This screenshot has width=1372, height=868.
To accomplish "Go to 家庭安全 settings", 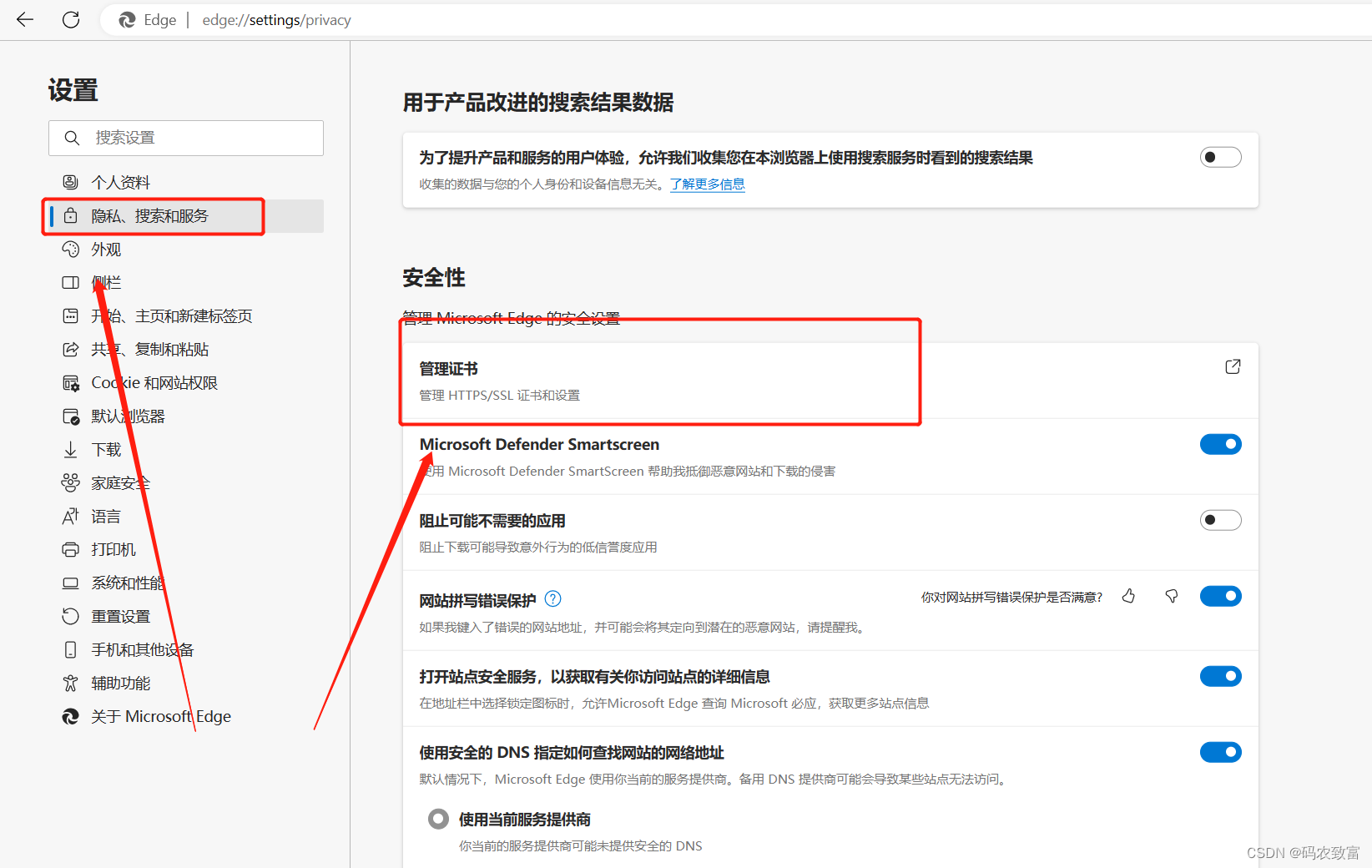I will click(186, 482).
